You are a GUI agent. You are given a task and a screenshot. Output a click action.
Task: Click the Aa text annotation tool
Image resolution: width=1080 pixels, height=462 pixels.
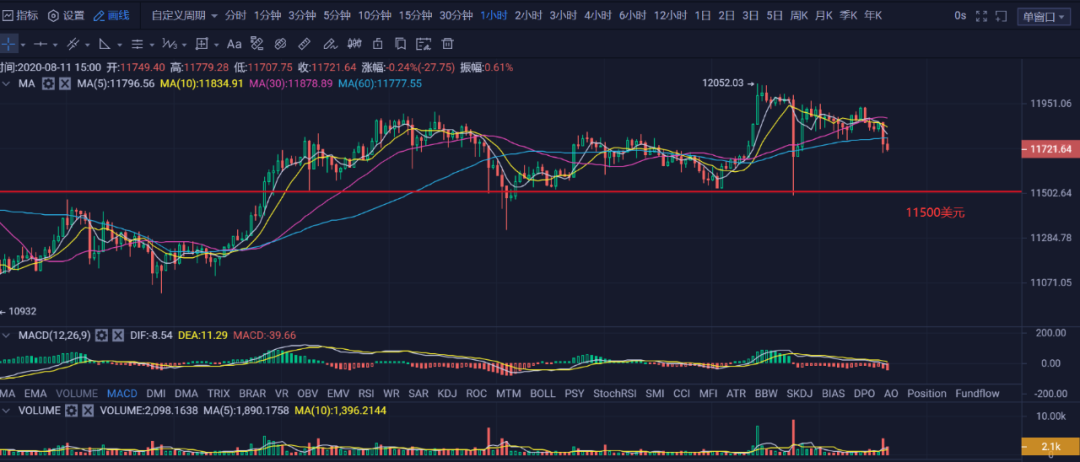tap(234, 44)
